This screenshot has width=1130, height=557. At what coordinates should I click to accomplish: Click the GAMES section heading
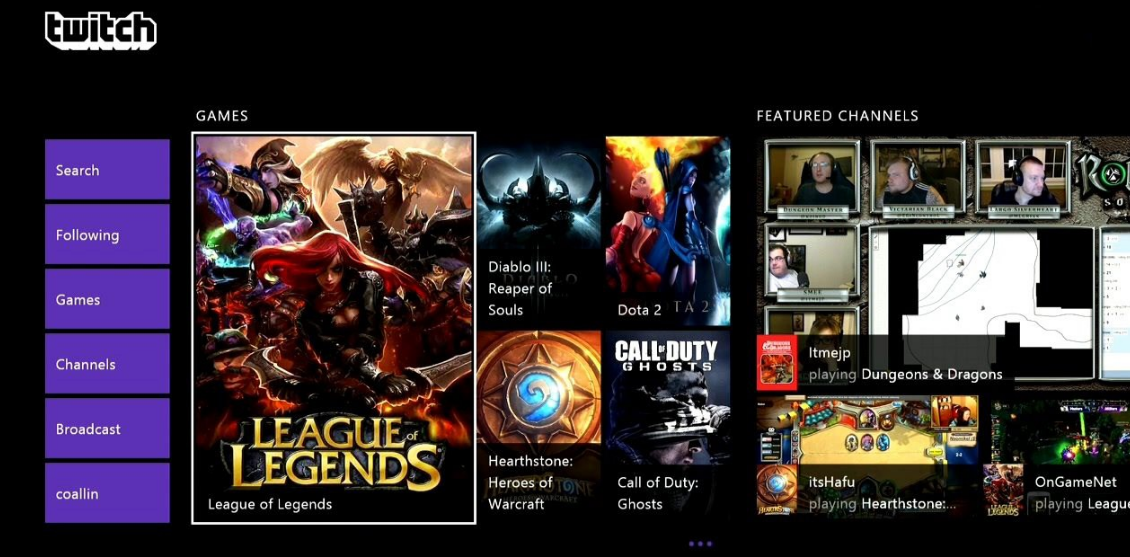222,116
